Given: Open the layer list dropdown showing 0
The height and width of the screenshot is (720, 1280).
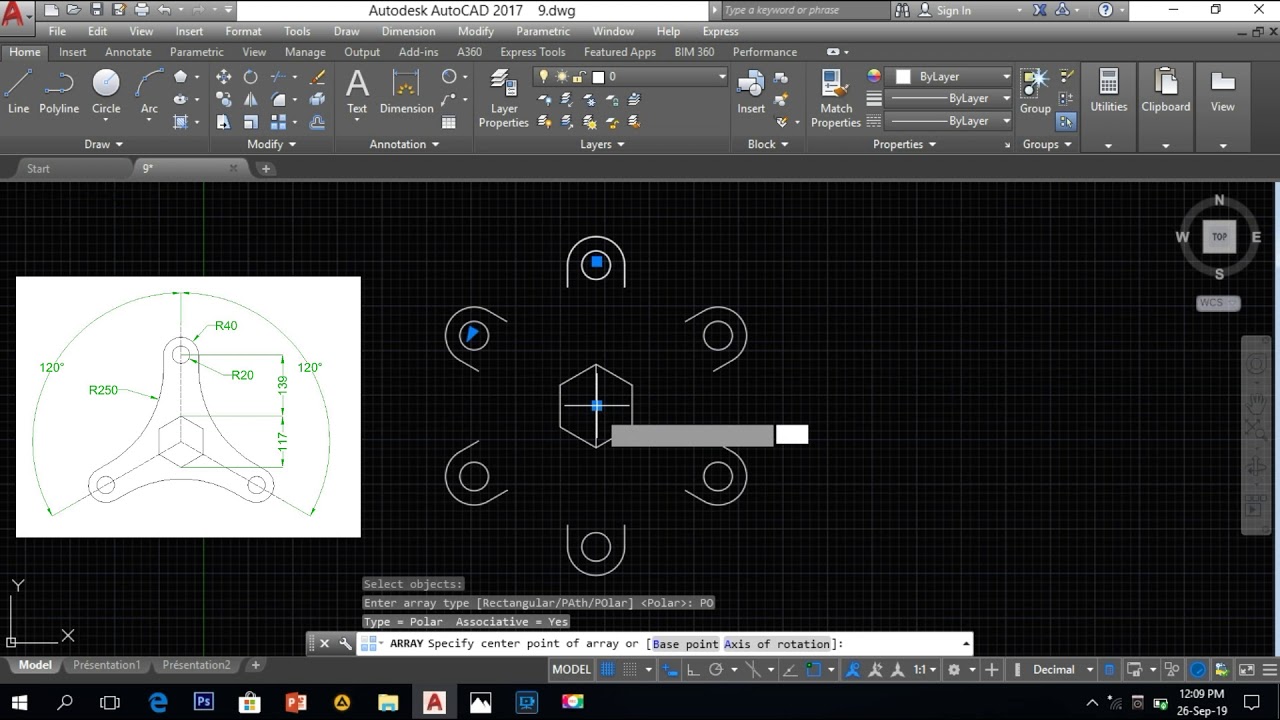Looking at the screenshot, I should tap(632, 76).
